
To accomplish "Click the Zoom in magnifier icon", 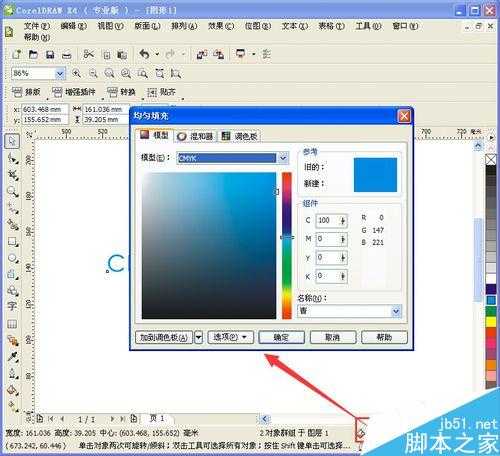I will click(x=77, y=73).
